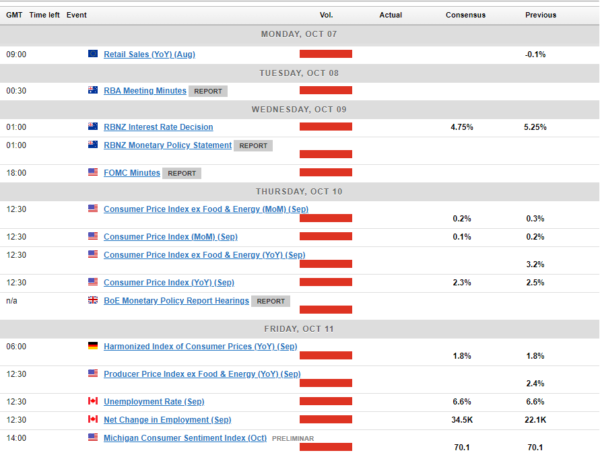
Task: Click the REPORT badge next to FOMC Minutes
Action: click(181, 172)
